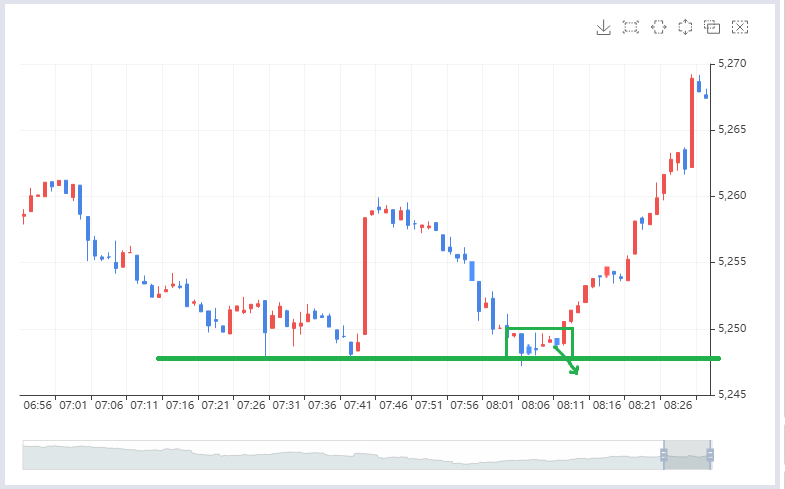
Task: Click the 07:56 time axis label
Action: 464,405
